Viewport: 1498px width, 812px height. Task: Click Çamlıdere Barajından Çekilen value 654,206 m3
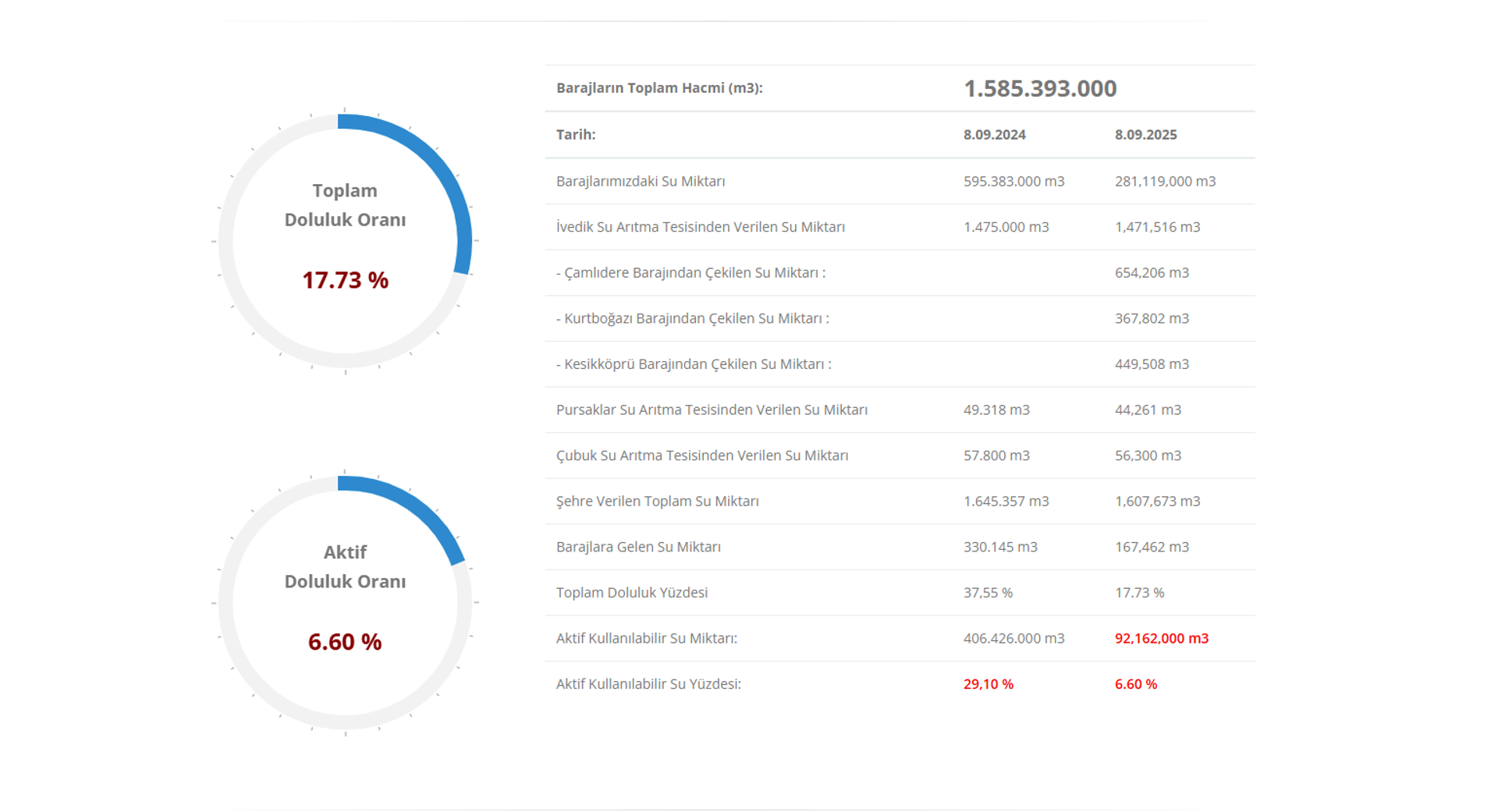[1152, 273]
